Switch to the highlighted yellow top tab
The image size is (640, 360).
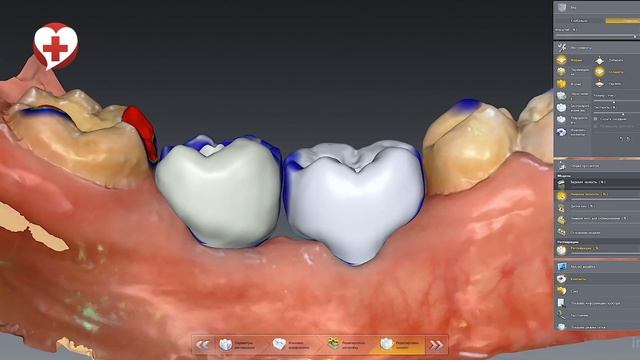(623, 20)
